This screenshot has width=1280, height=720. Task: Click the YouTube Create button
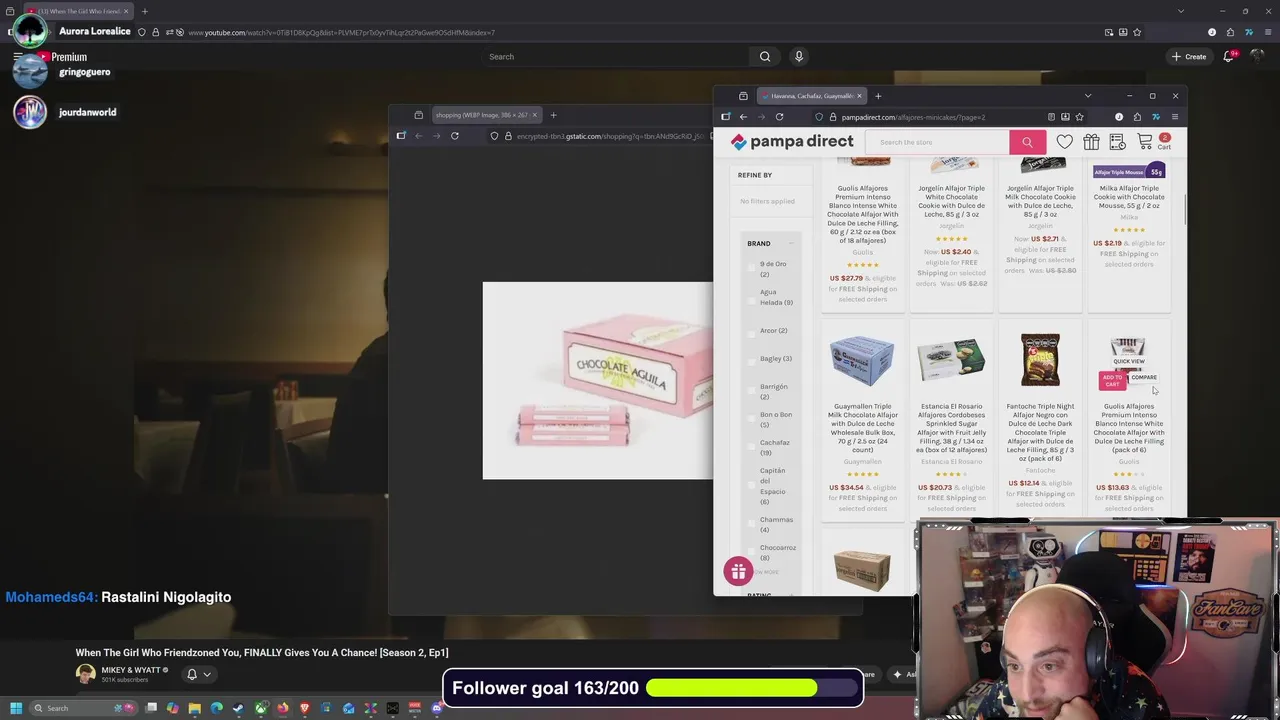click(x=1189, y=57)
